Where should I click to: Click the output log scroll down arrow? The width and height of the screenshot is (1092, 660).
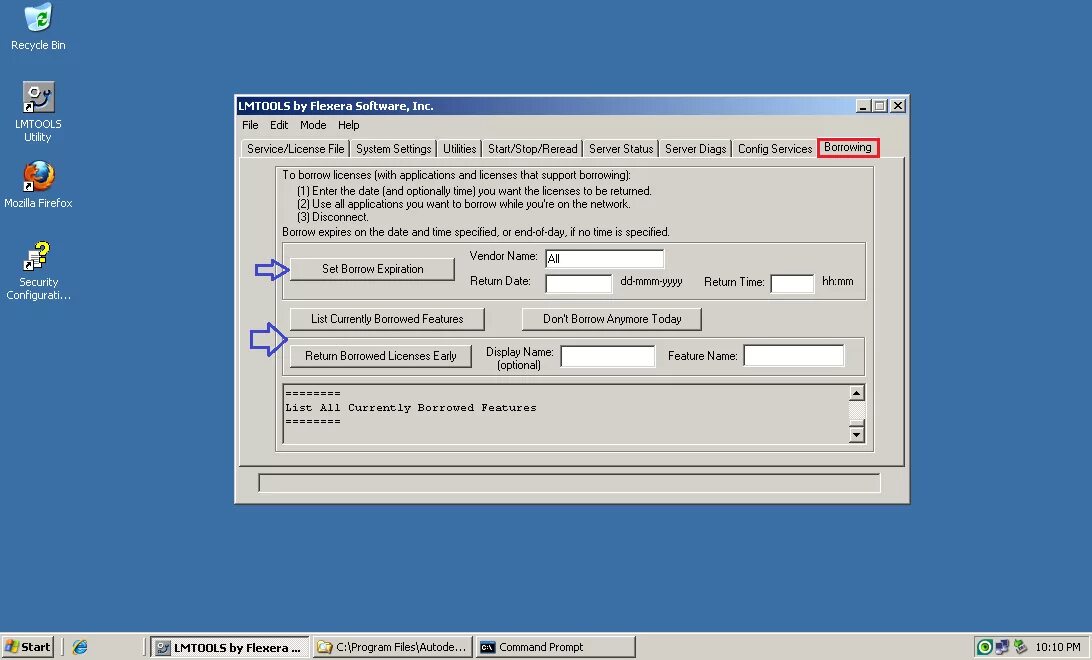pos(857,434)
